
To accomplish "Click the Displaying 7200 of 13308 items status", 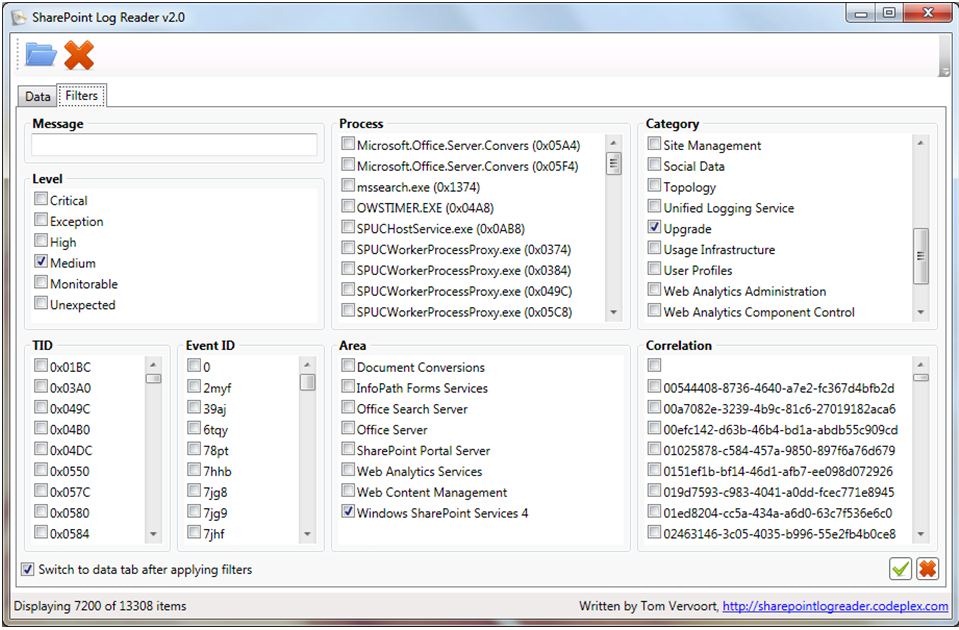I will 100,606.
